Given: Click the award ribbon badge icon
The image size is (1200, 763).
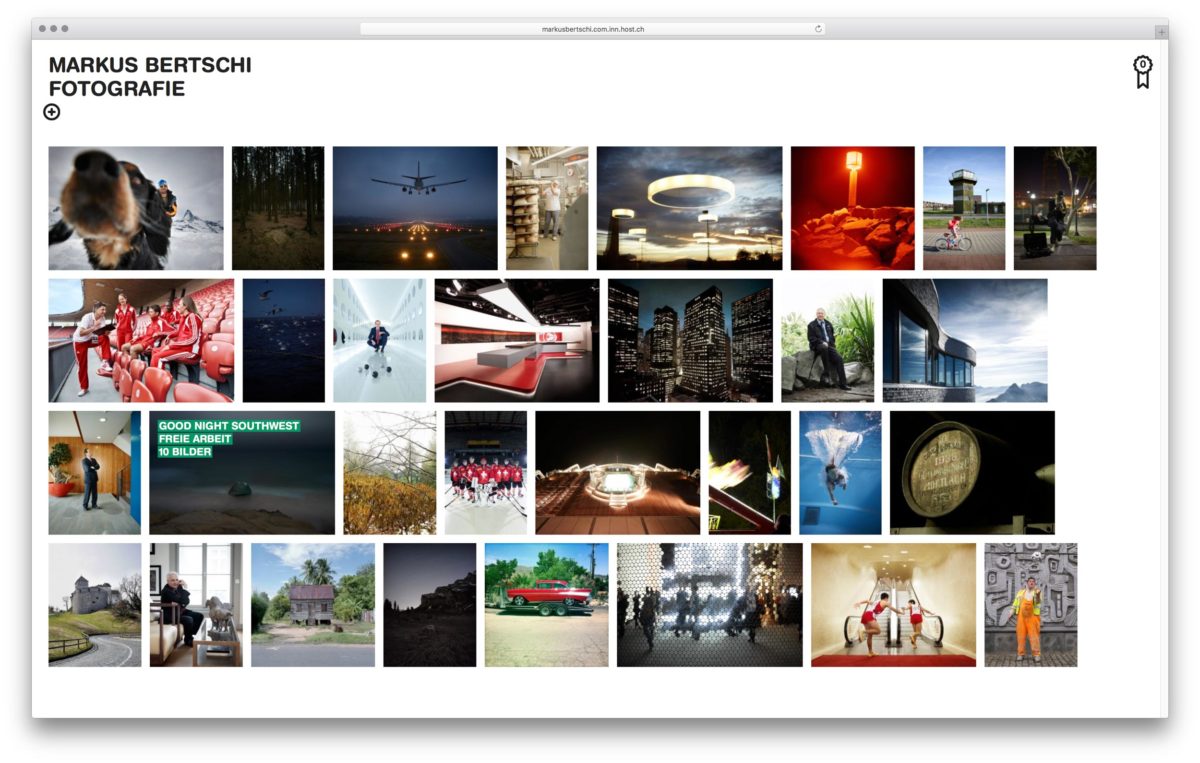Looking at the screenshot, I should tap(1142, 71).
